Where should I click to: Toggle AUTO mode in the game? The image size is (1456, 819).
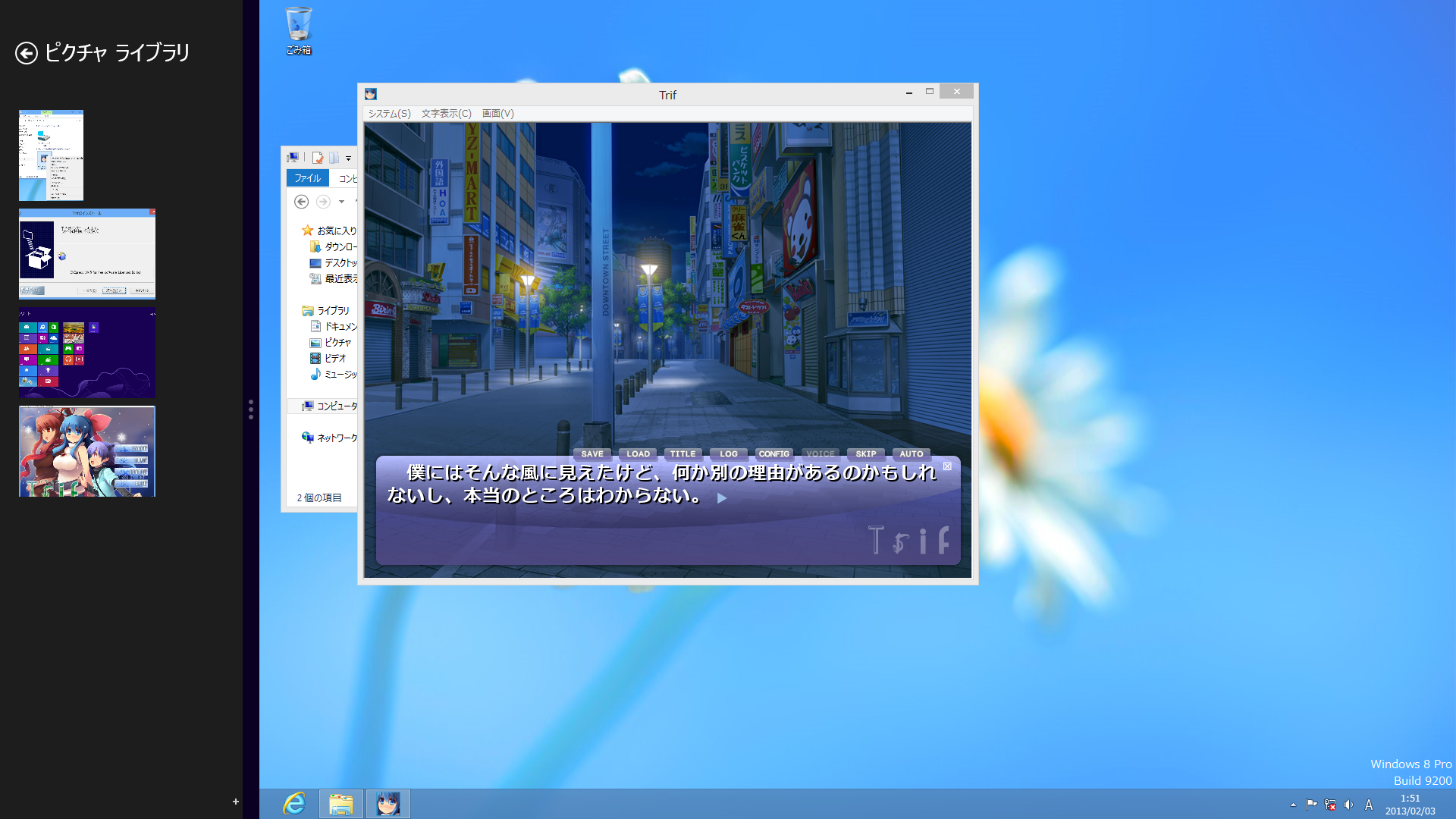pos(911,453)
